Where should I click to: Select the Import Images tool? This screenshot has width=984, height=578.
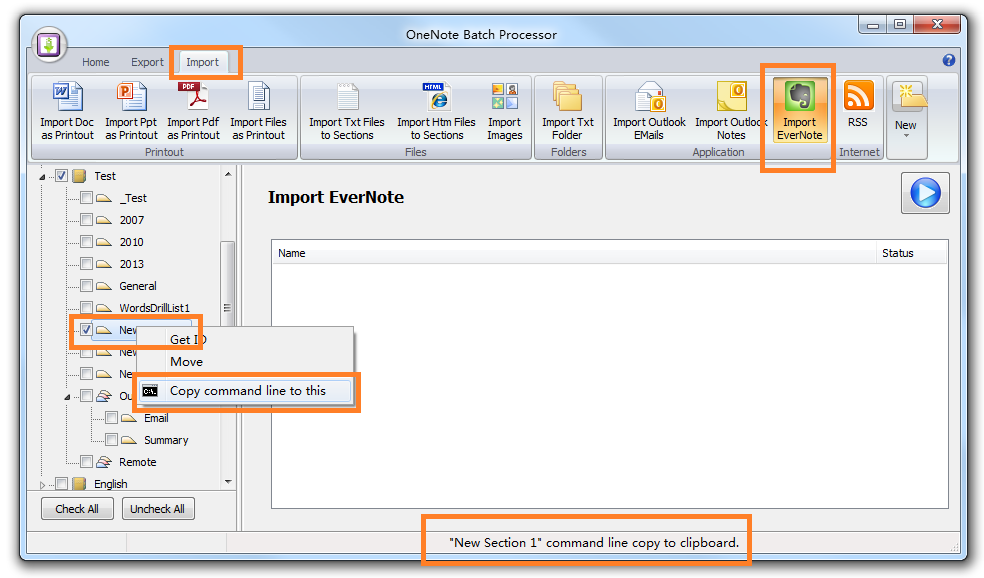pyautogui.click(x=505, y=111)
